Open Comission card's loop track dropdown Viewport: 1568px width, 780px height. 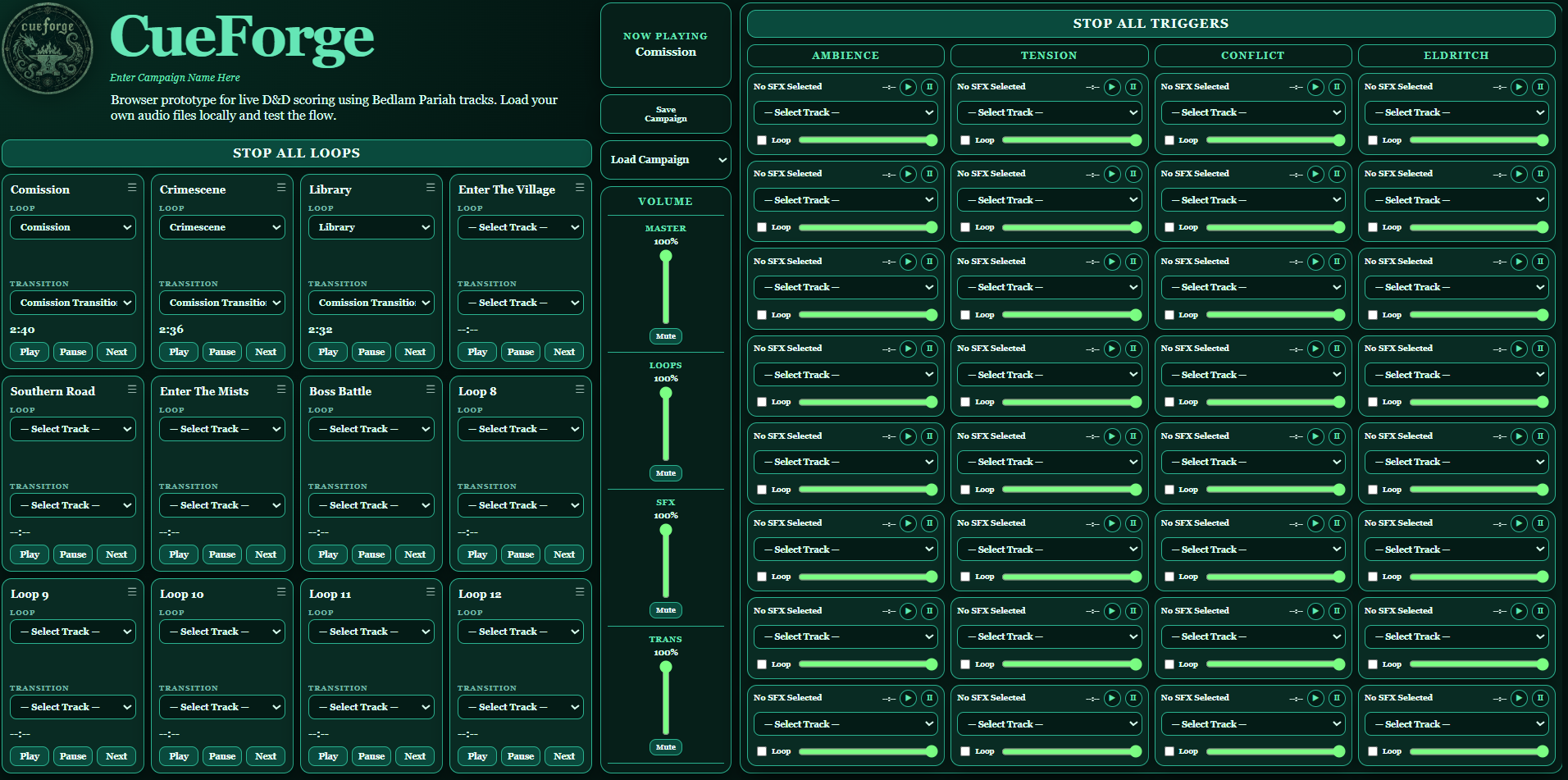[x=73, y=227]
